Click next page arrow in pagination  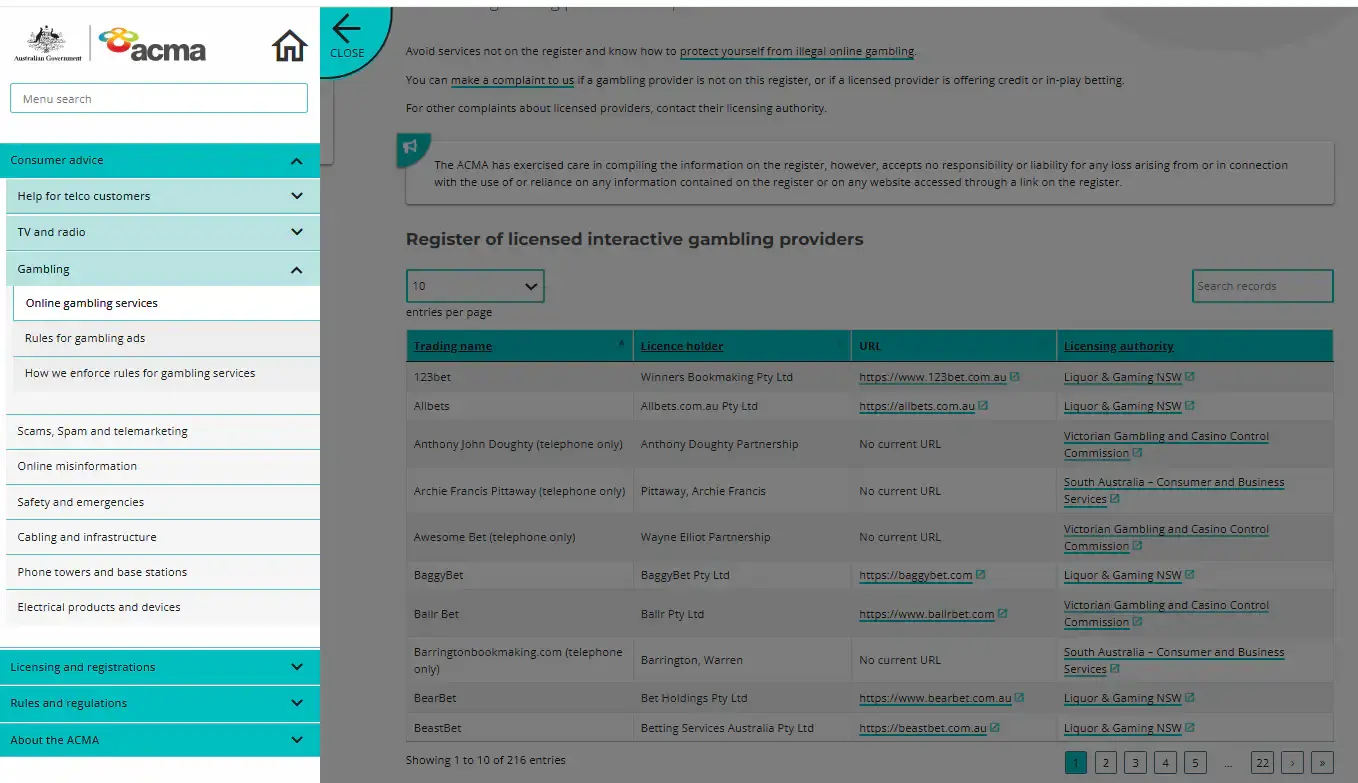pos(1292,763)
